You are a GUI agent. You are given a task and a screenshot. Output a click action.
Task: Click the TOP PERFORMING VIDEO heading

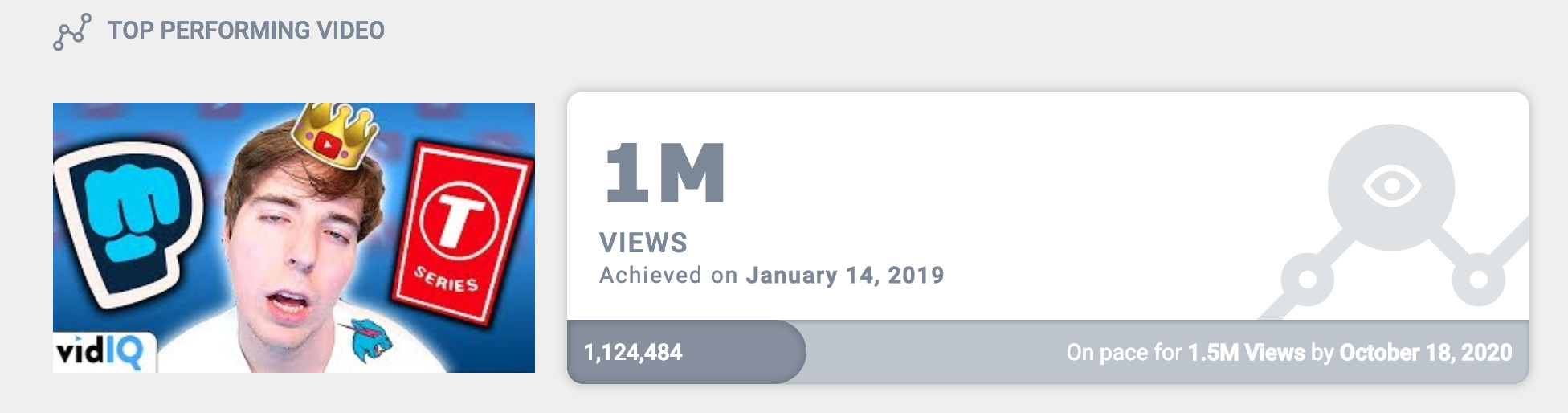pos(246,31)
